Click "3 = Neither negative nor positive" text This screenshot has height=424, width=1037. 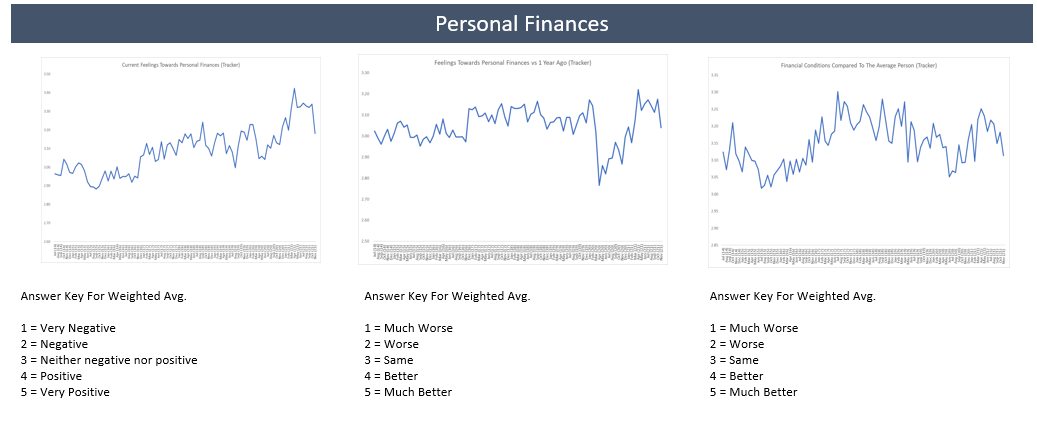point(109,360)
